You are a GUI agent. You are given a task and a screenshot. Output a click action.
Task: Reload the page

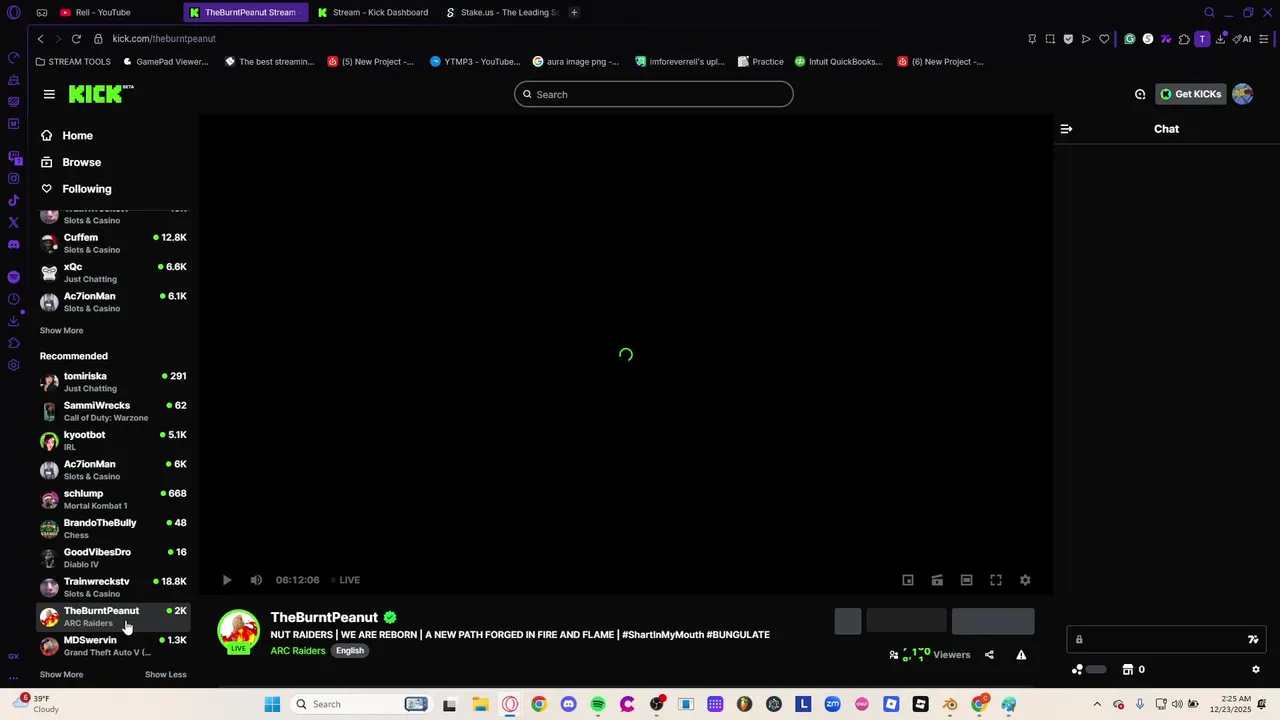click(x=76, y=39)
